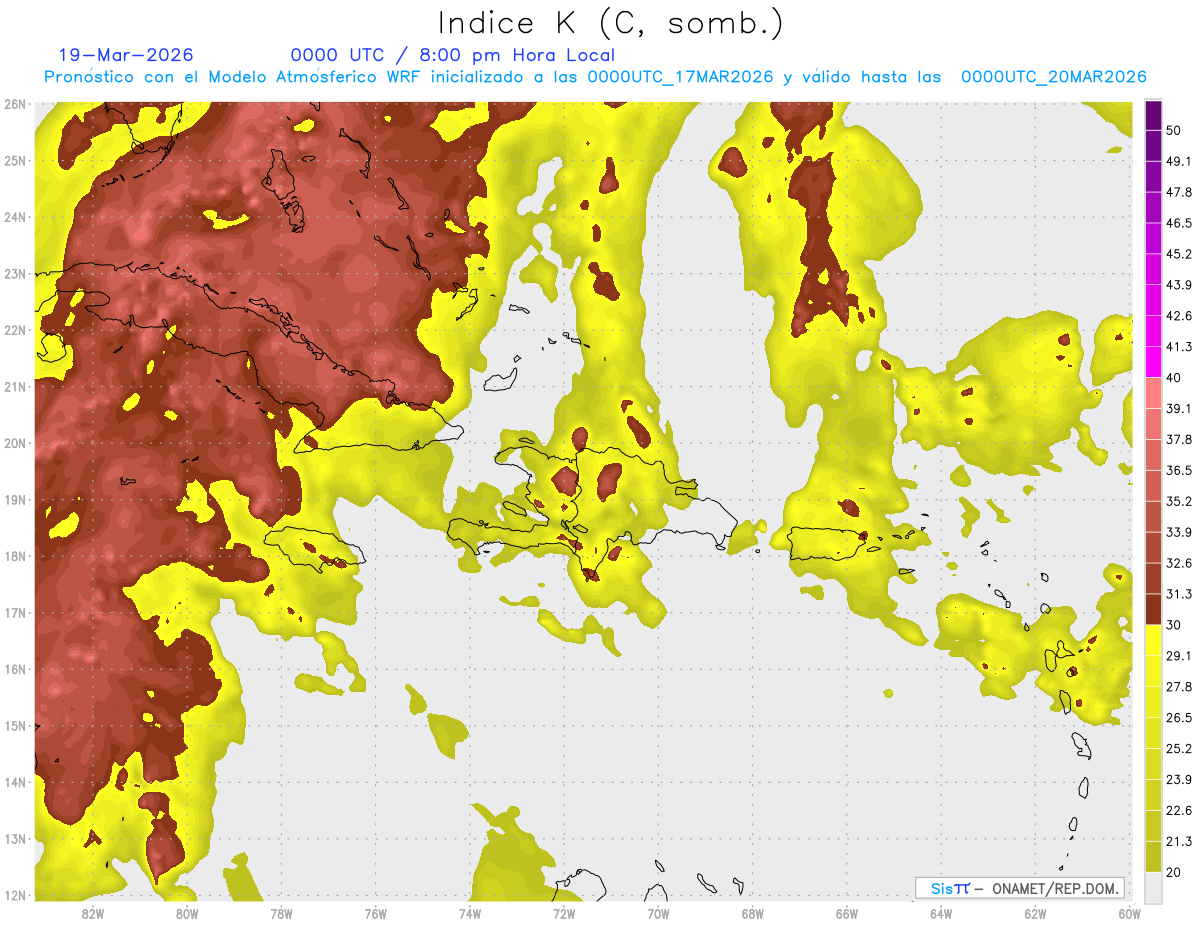Click the colorbar label "25.2"

[x=1179, y=749]
